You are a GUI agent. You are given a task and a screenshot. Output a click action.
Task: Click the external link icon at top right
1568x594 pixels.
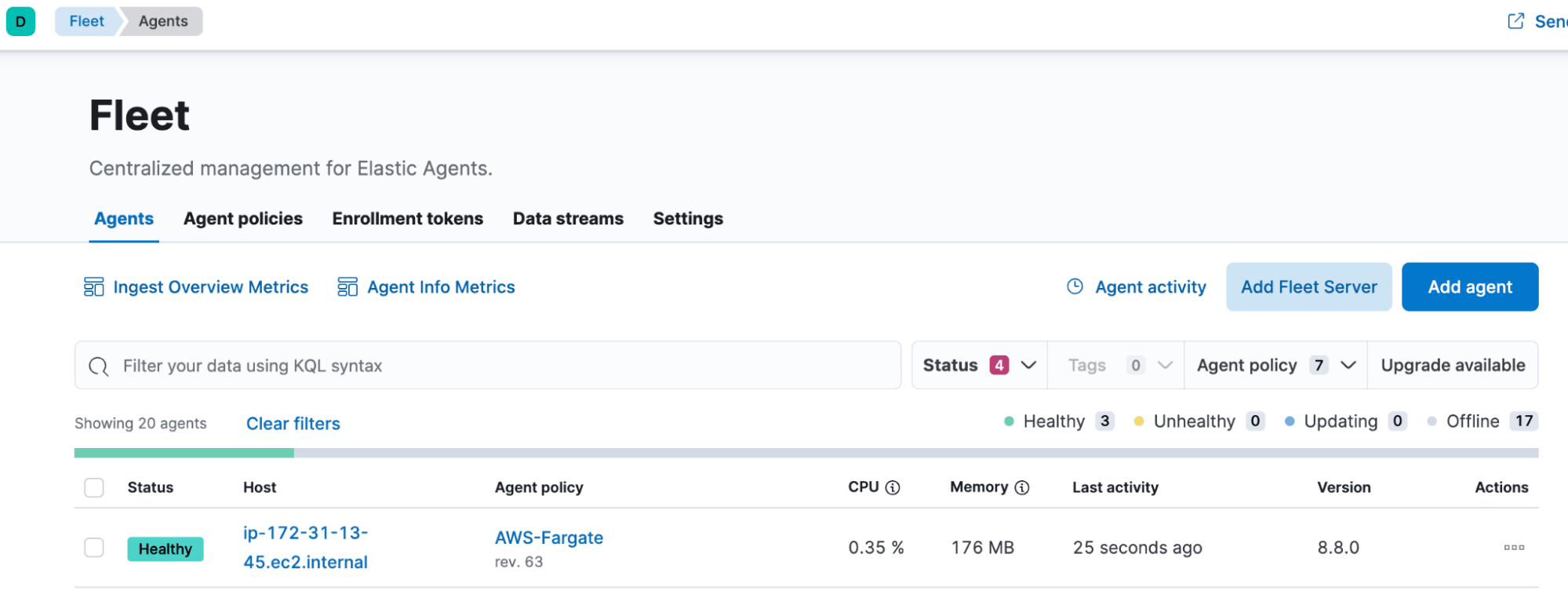point(1515,21)
